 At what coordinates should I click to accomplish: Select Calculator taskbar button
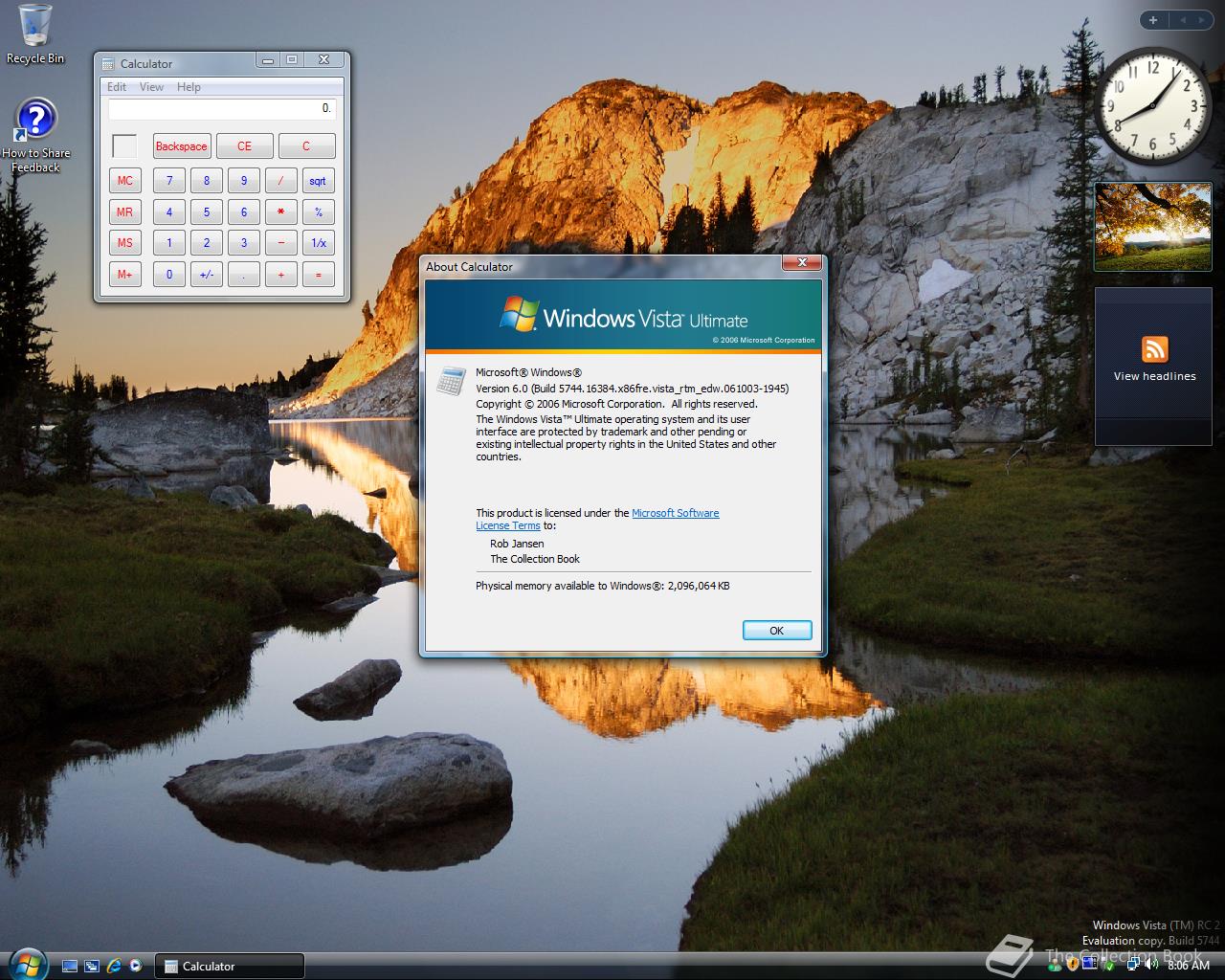[x=230, y=967]
